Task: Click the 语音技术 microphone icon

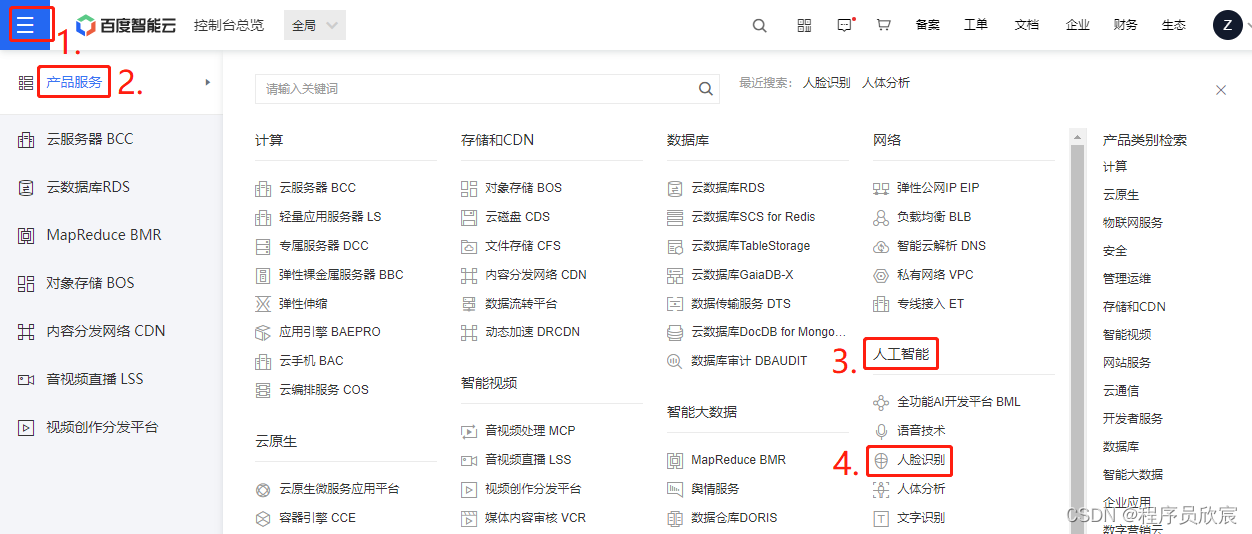Action: (x=881, y=430)
